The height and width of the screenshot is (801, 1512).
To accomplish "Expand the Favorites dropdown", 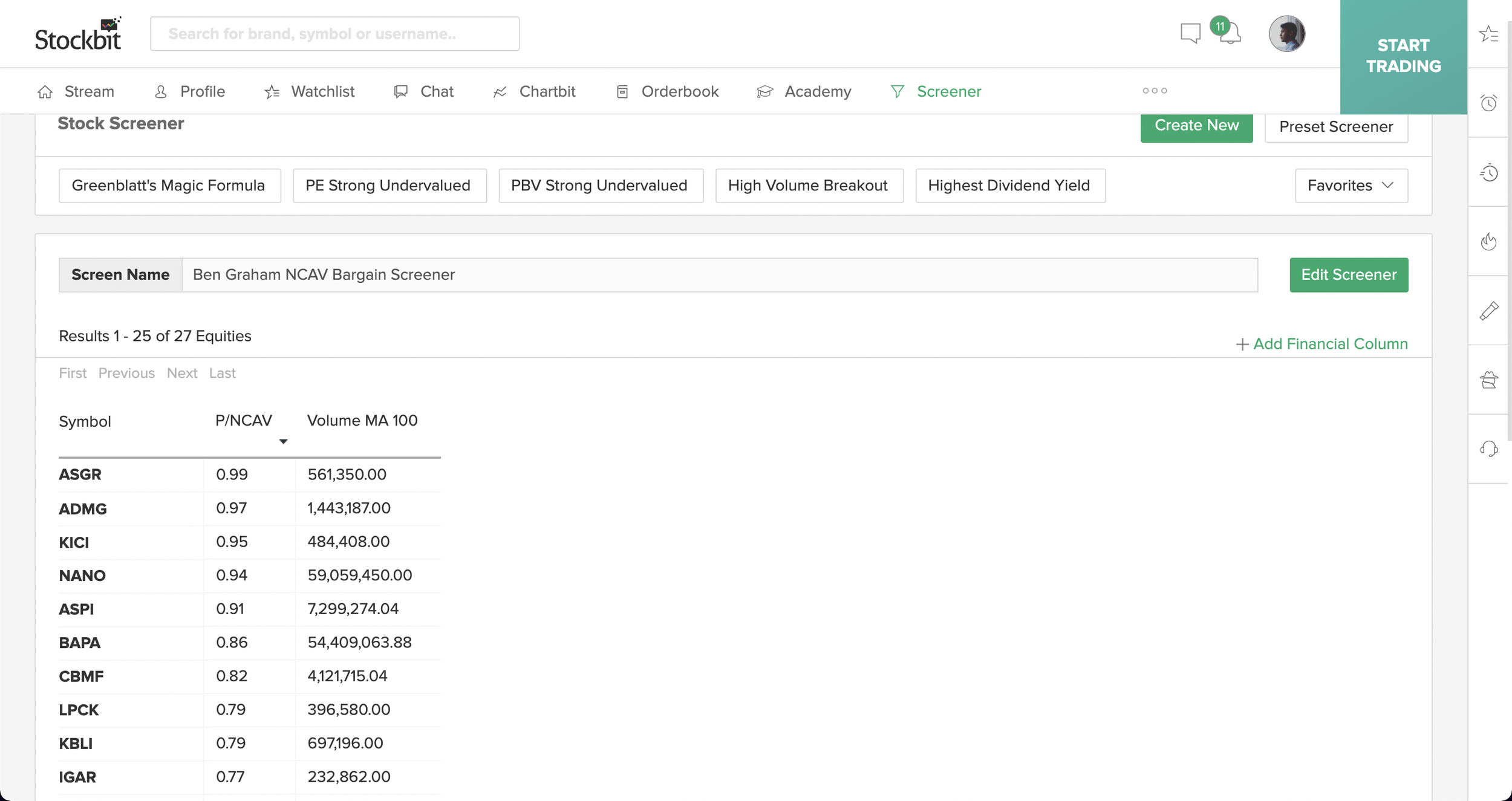I will [x=1351, y=186].
